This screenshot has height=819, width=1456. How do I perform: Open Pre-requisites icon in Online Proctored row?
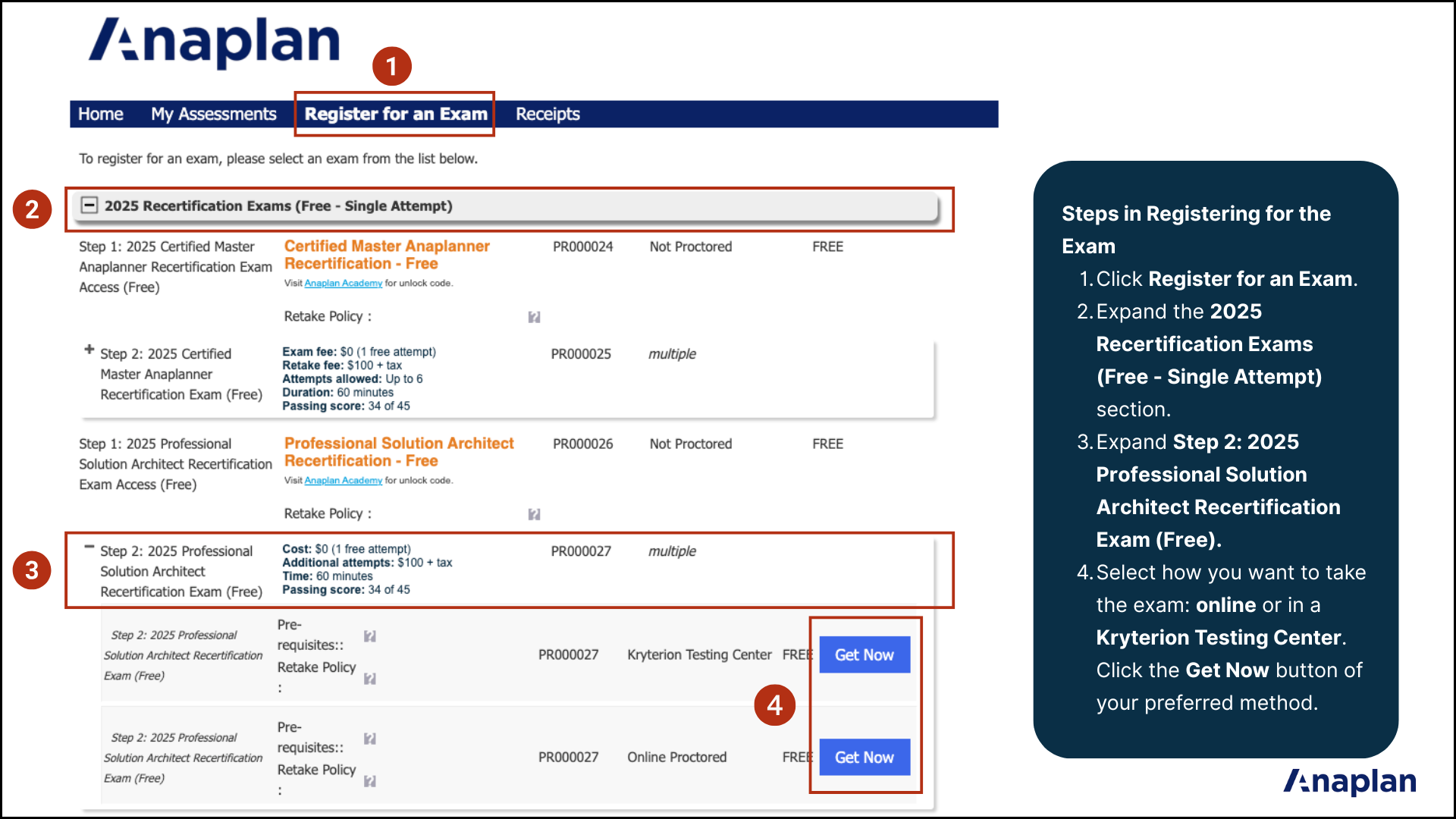pos(369,739)
